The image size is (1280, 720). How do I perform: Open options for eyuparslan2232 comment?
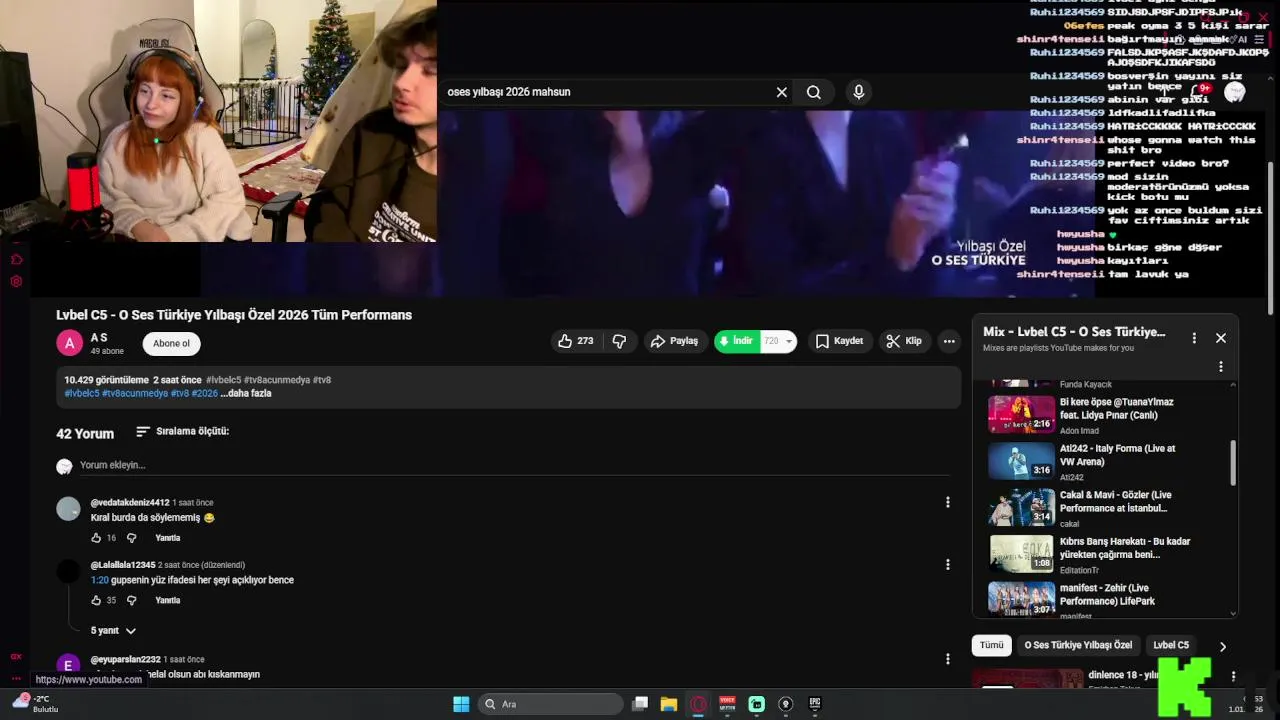pos(947,658)
